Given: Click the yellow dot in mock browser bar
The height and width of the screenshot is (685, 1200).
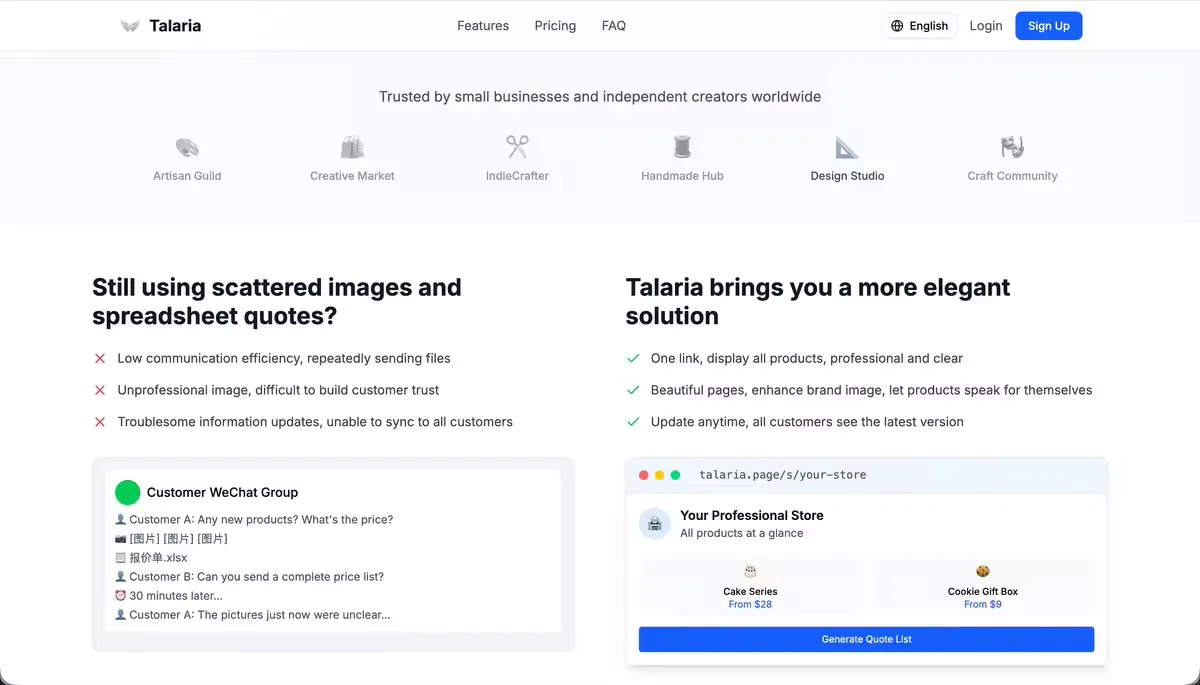Looking at the screenshot, I should (660, 475).
